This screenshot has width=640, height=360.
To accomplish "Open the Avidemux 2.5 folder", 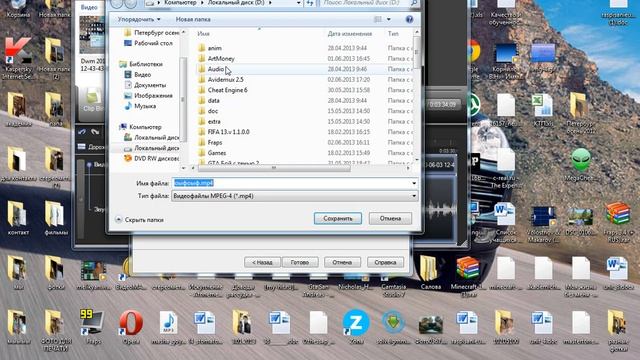I will click(225, 80).
